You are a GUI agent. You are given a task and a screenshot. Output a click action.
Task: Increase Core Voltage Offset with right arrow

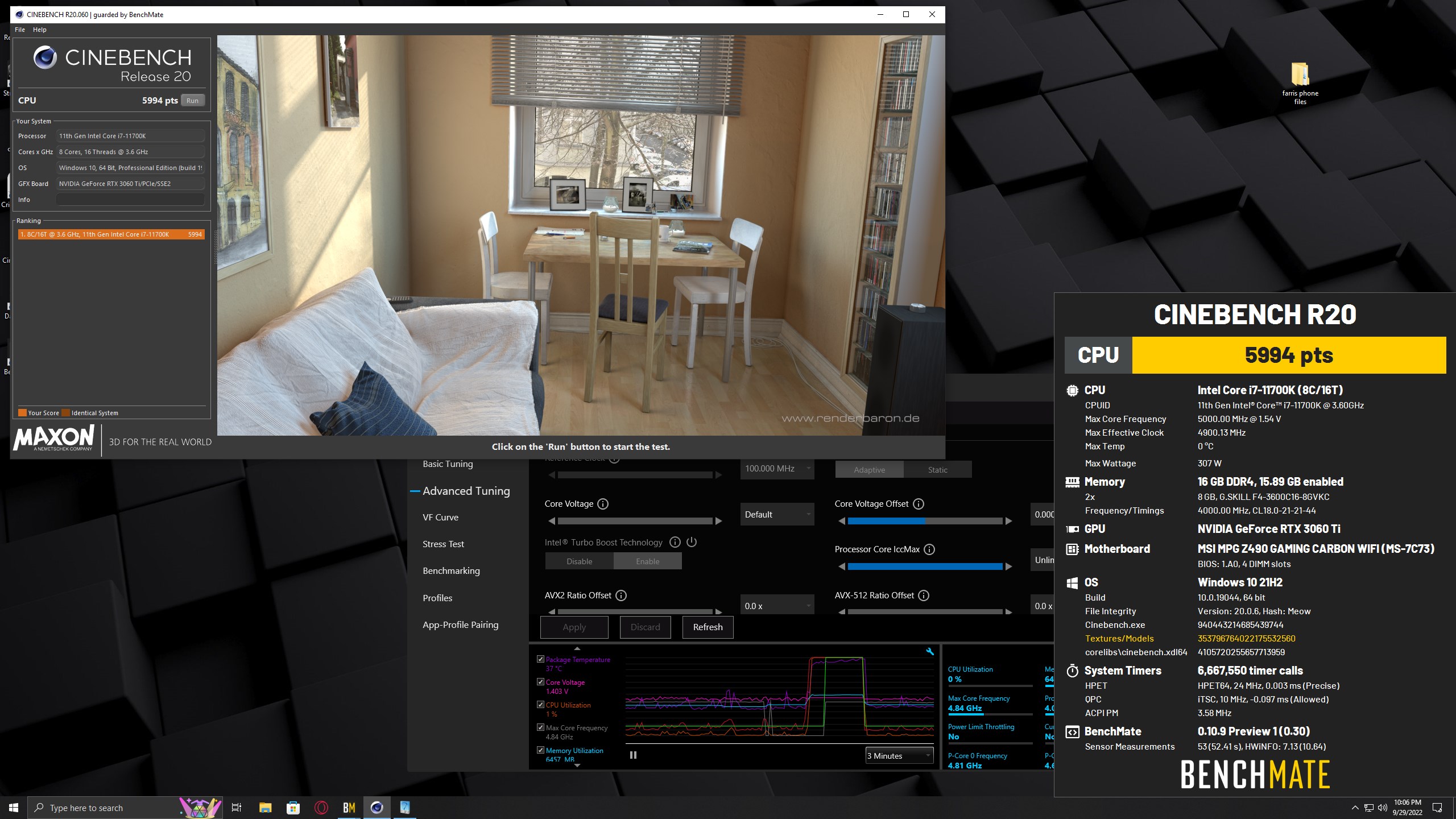(x=1009, y=521)
